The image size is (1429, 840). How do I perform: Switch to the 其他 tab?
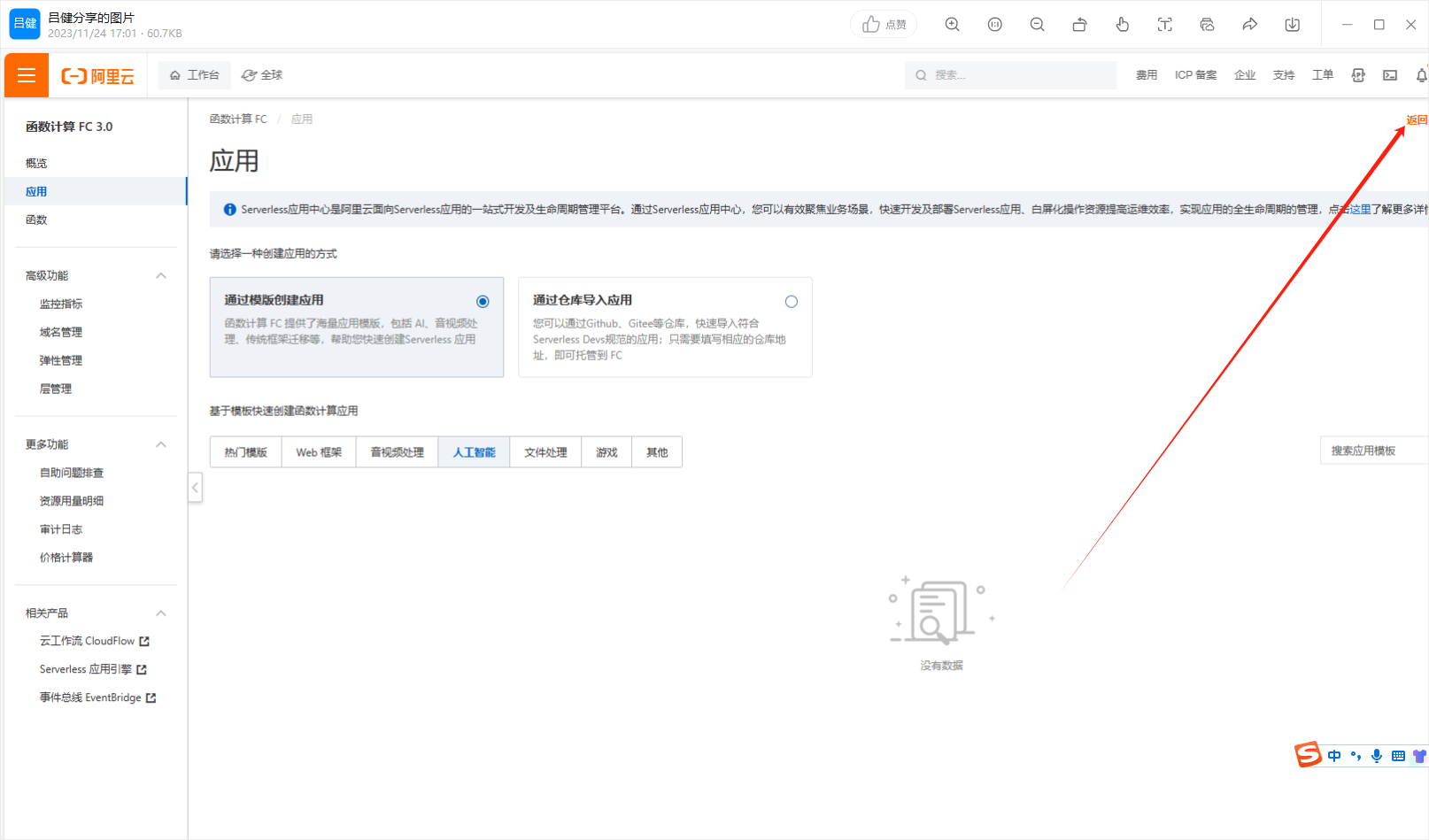657,452
